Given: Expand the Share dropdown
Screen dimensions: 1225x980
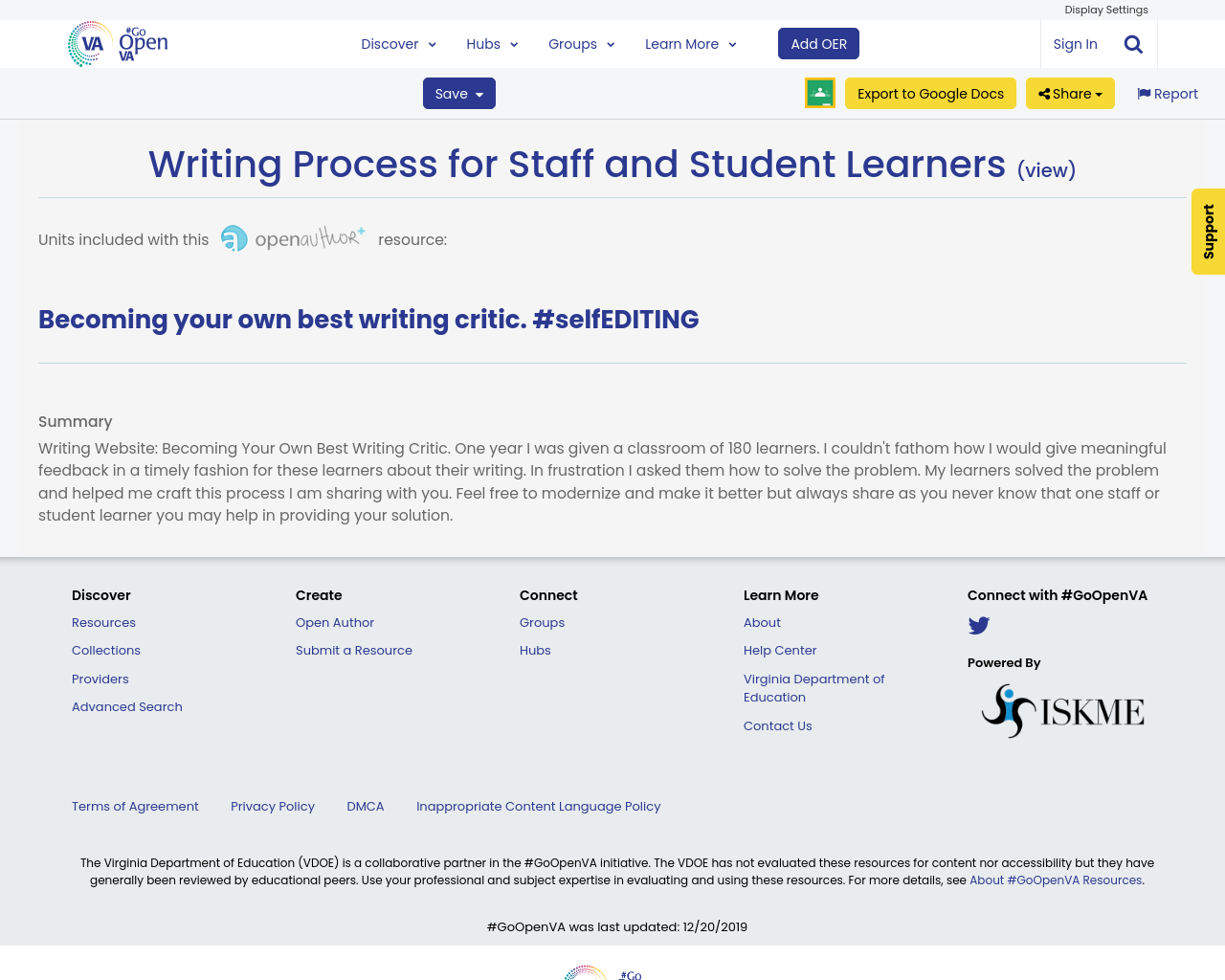Looking at the screenshot, I should [x=1069, y=92].
